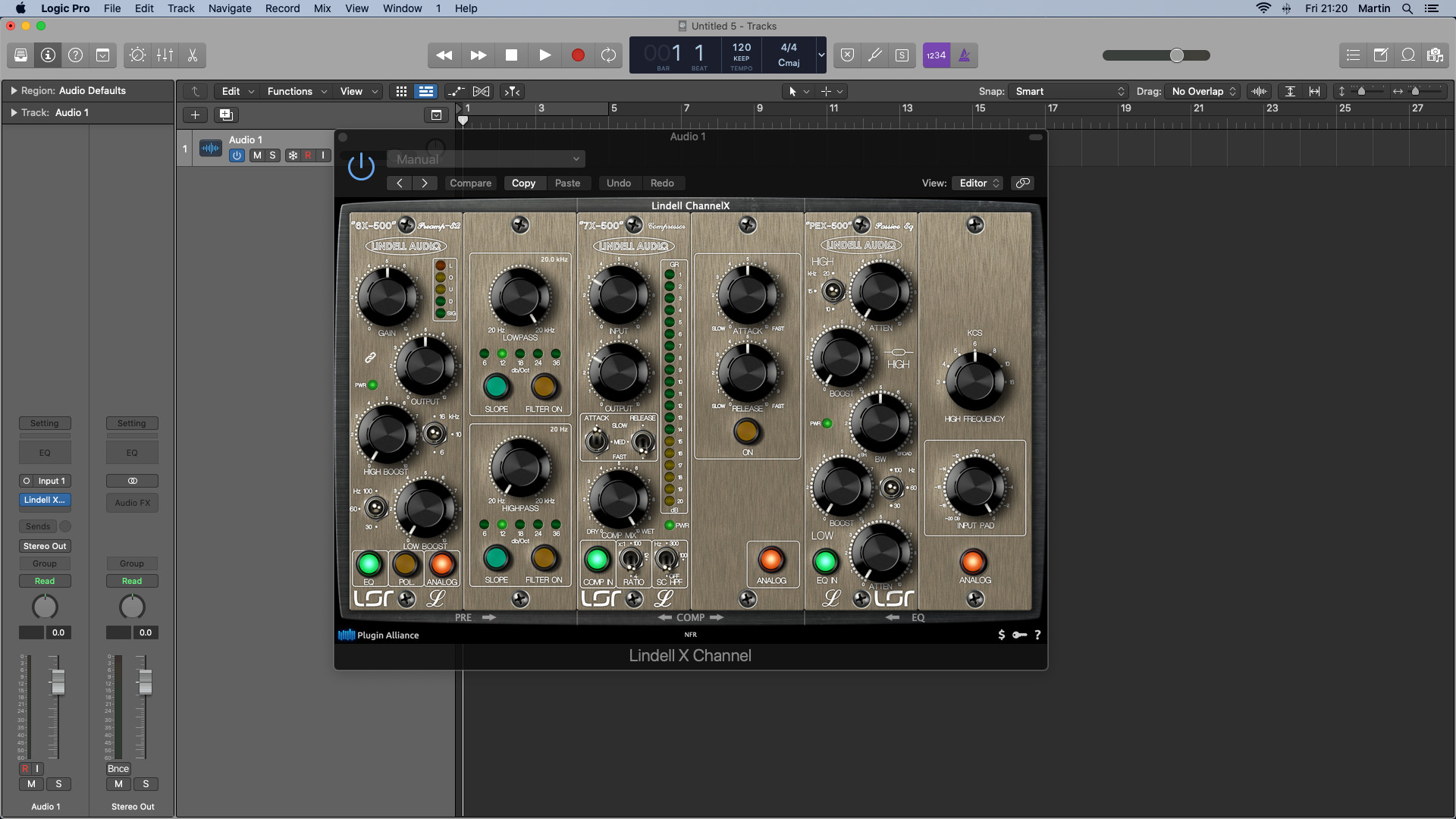Viewport: 1456px width, 819px height.
Task: Open plugin help question mark
Action: [x=1037, y=635]
